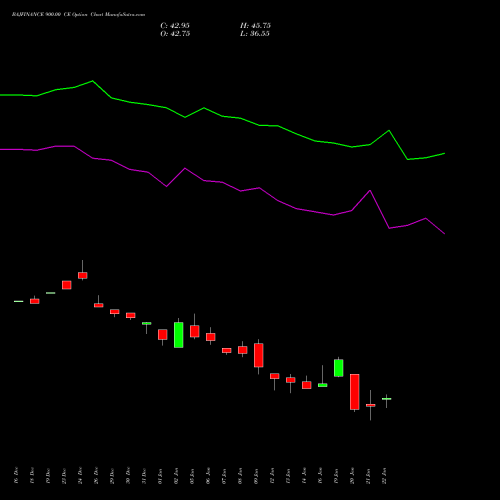500x500 pixels.
Task: Click the 31 Dec date label
Action: [x=144, y=476]
